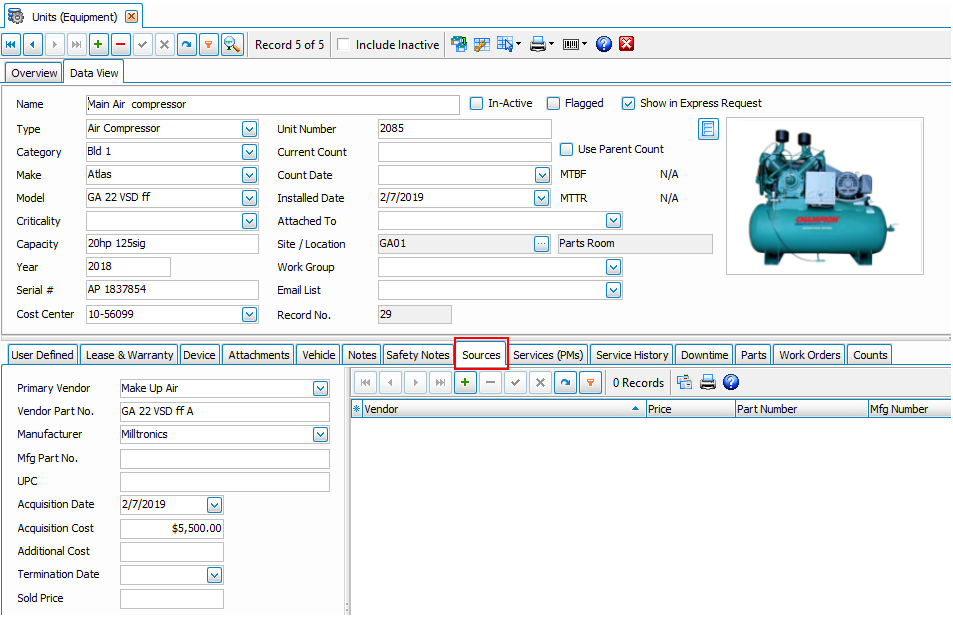Image resolution: width=953 pixels, height=629 pixels.
Task: Click into the Name field
Action: (x=272, y=105)
